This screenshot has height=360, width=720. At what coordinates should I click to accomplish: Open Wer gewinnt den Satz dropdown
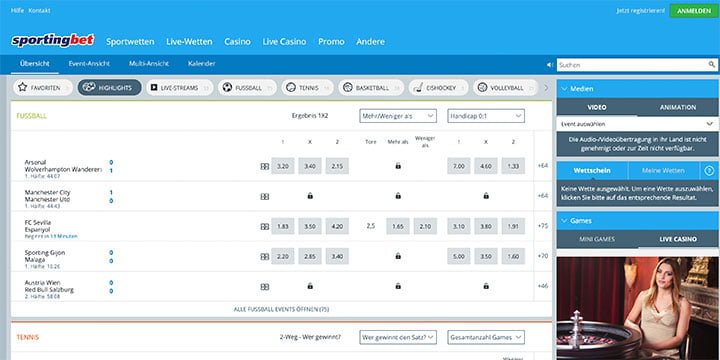coord(398,338)
